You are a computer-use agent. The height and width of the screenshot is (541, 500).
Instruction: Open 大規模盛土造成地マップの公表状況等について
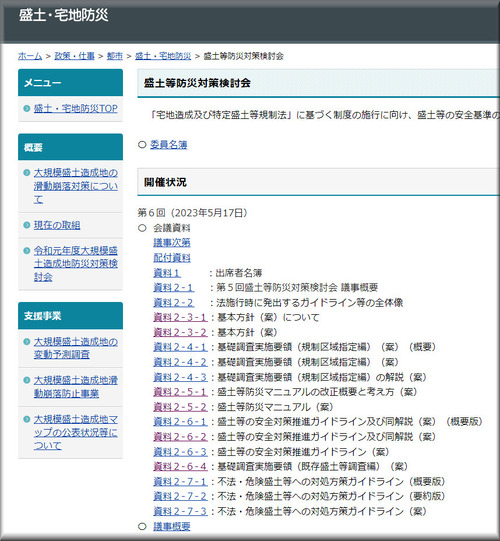[x=76, y=432]
